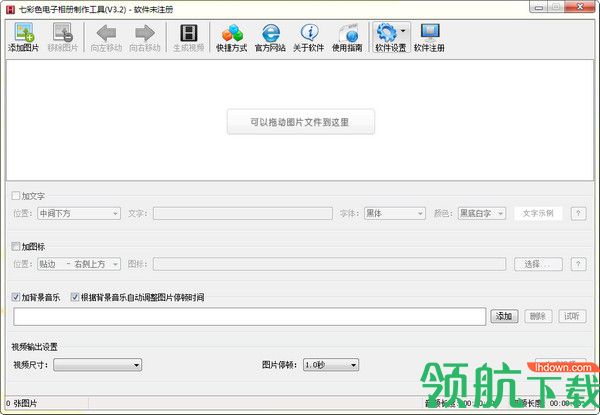The height and width of the screenshot is (415, 600).
Task: Open the text position dropdown 中间下方
Action: (x=79, y=213)
